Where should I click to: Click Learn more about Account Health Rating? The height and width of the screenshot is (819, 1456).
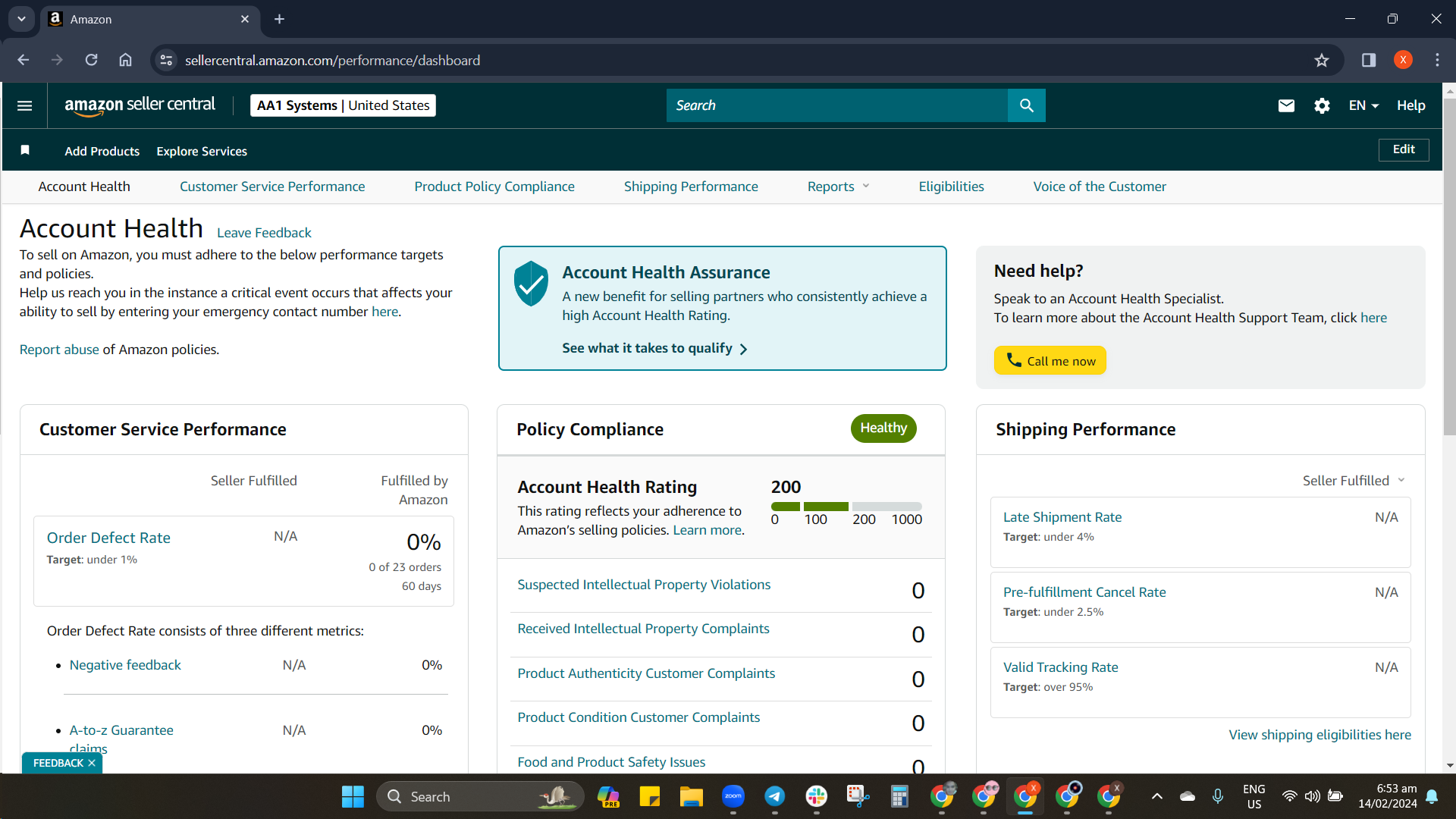tap(707, 530)
